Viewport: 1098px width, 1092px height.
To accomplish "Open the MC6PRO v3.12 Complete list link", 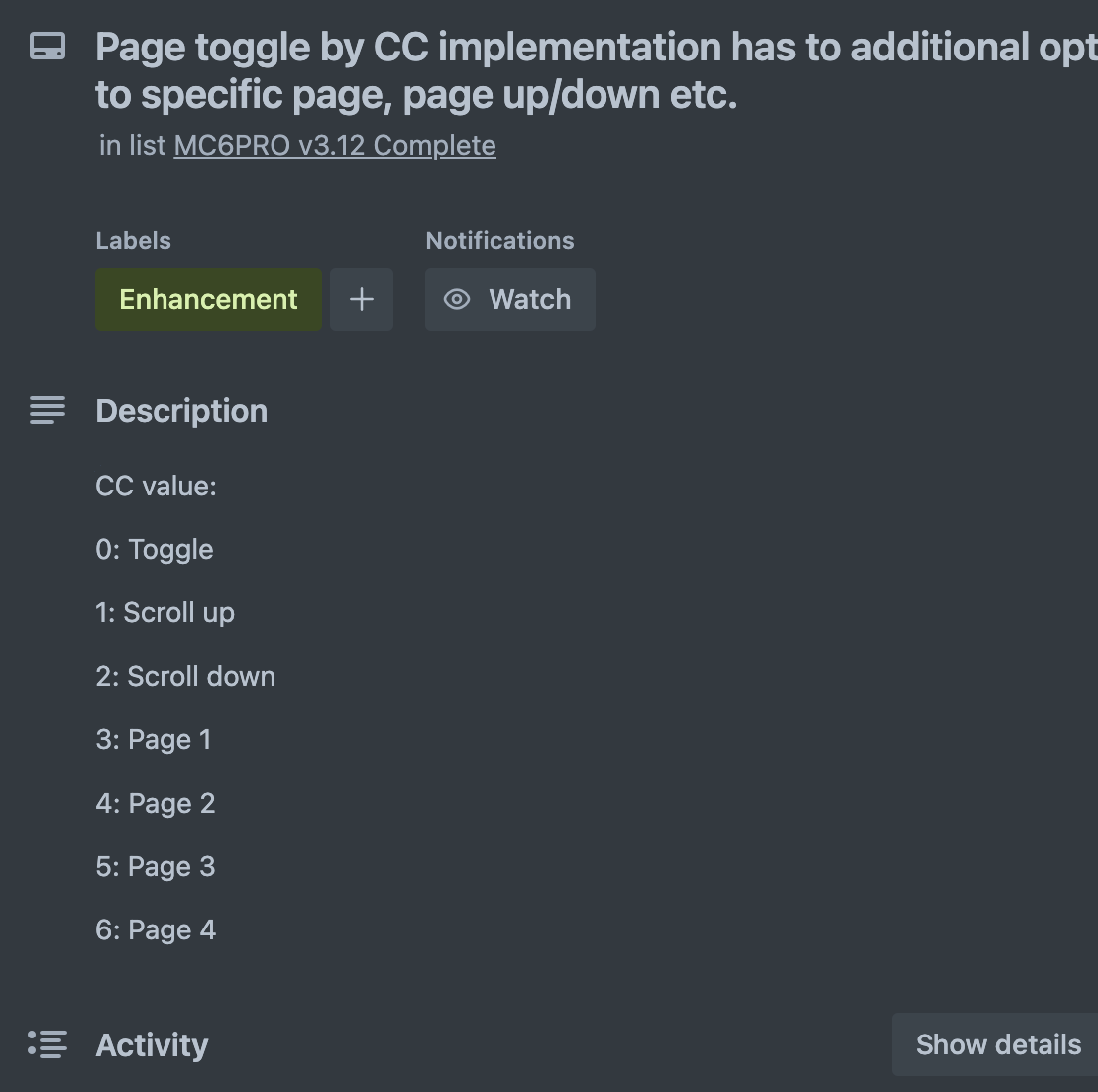I will click(x=335, y=145).
